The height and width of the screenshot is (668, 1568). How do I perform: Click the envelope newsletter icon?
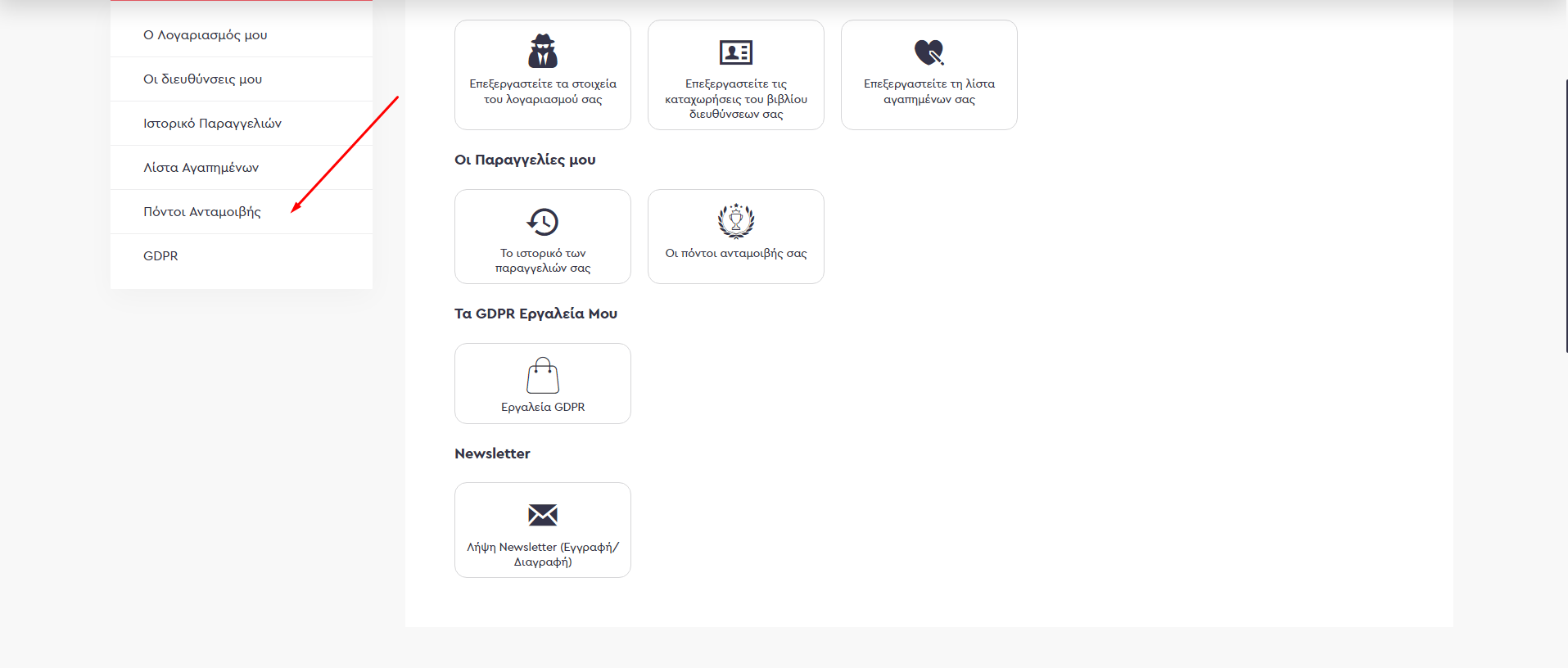click(543, 515)
